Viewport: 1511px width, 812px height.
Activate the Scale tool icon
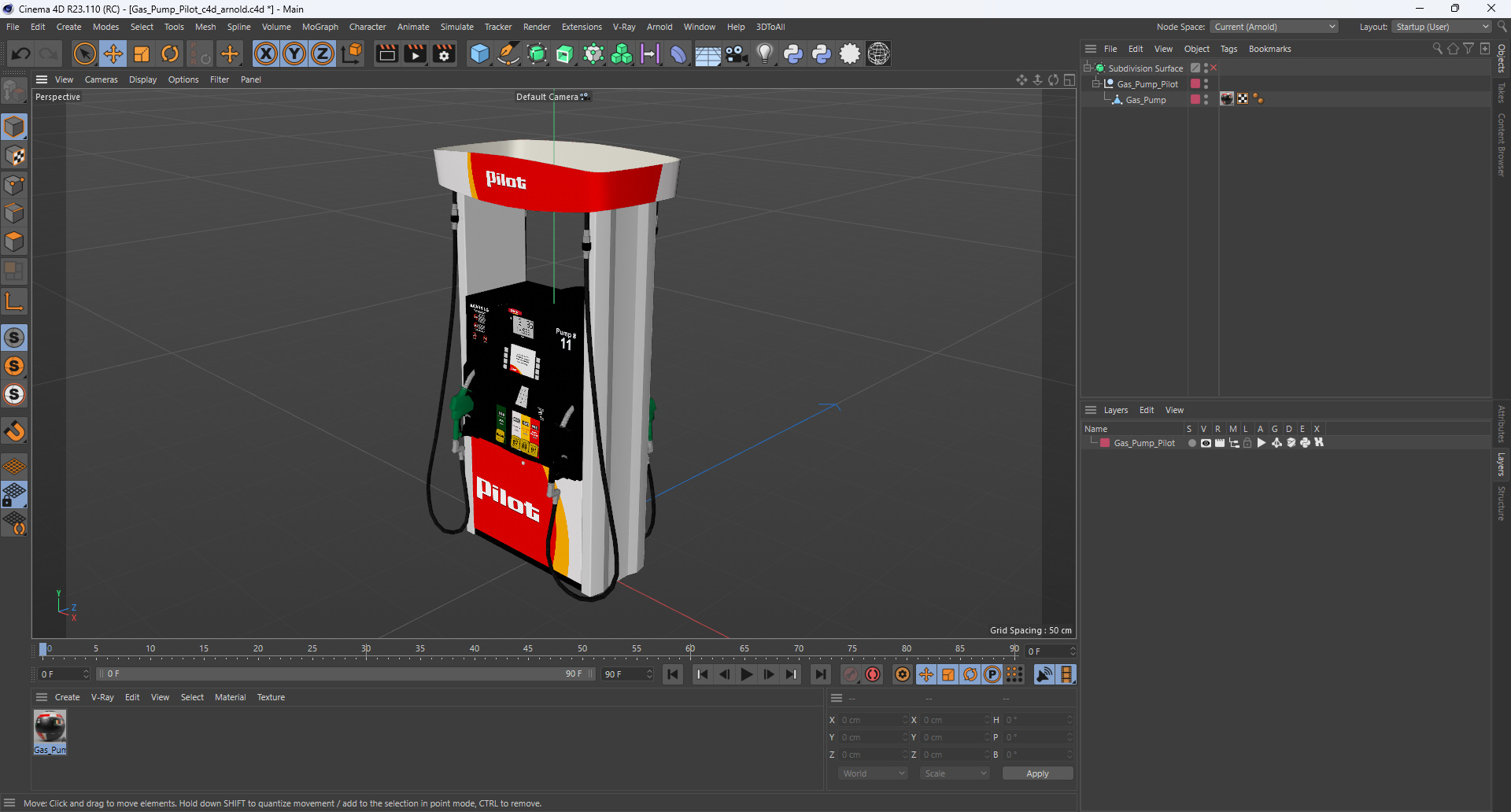click(x=142, y=54)
